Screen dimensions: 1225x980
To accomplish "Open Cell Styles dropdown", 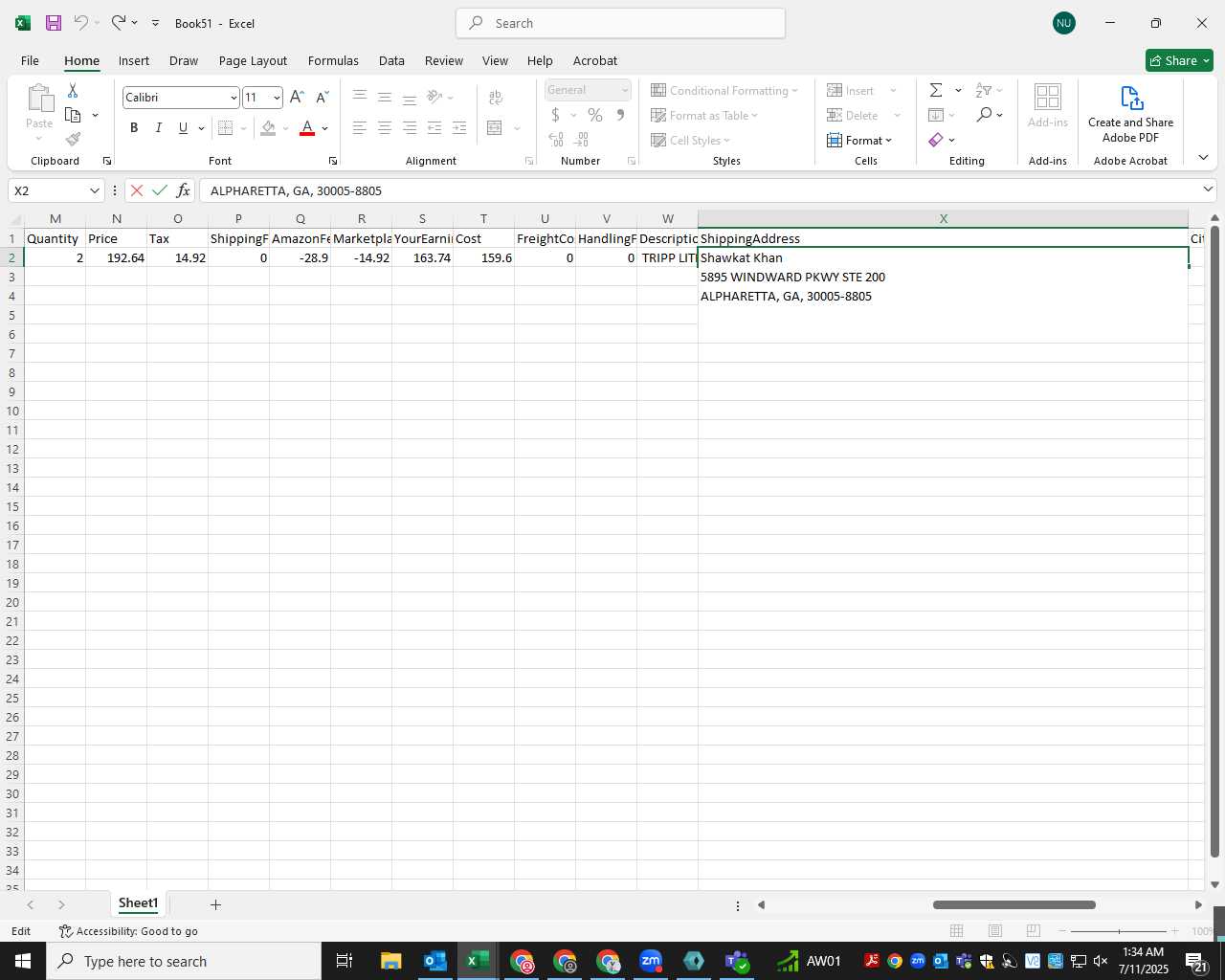I will (690, 140).
